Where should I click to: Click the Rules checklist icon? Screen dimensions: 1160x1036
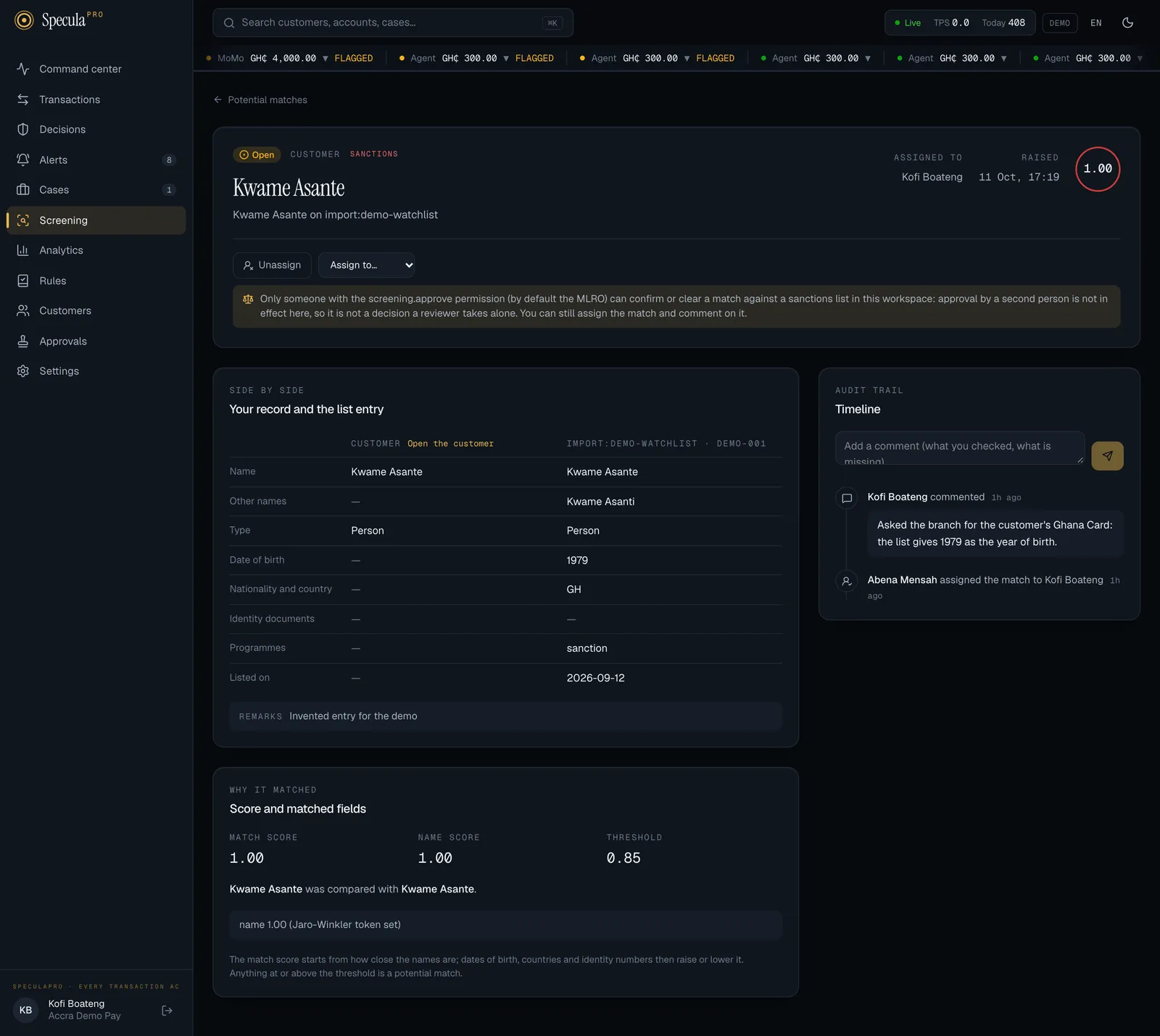(x=23, y=281)
